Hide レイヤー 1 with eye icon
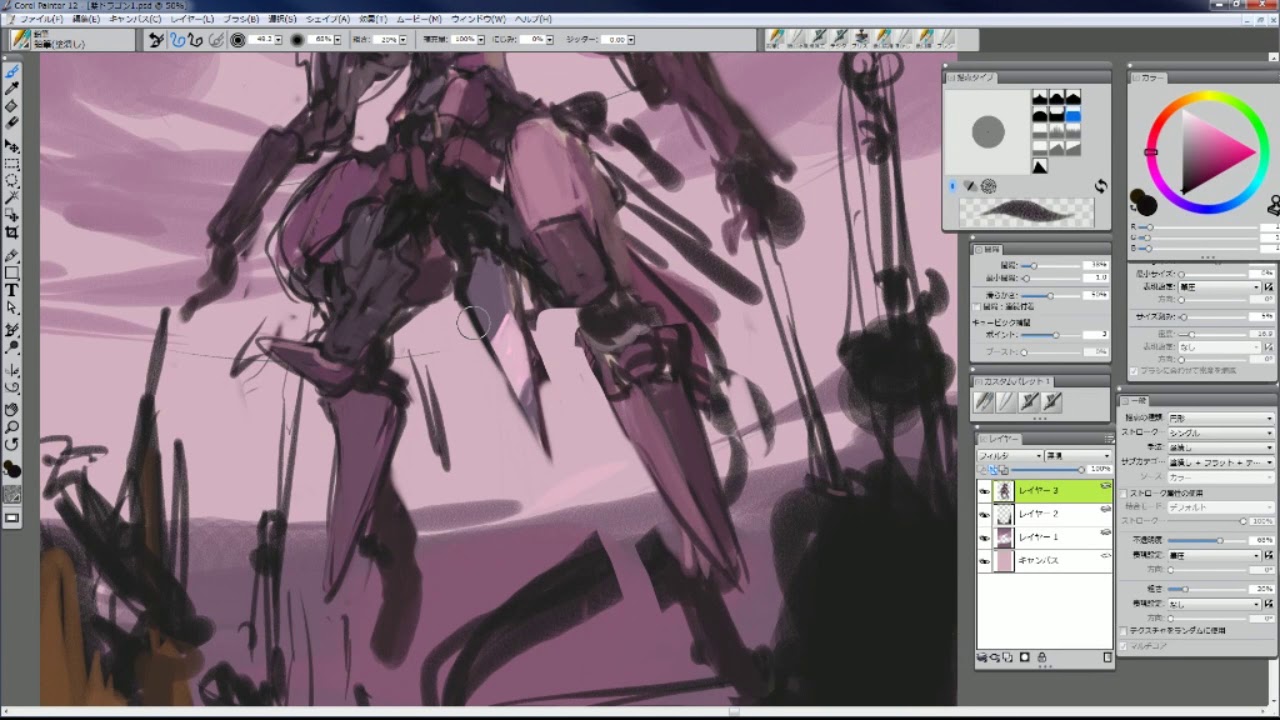The width and height of the screenshot is (1280, 720). (984, 537)
